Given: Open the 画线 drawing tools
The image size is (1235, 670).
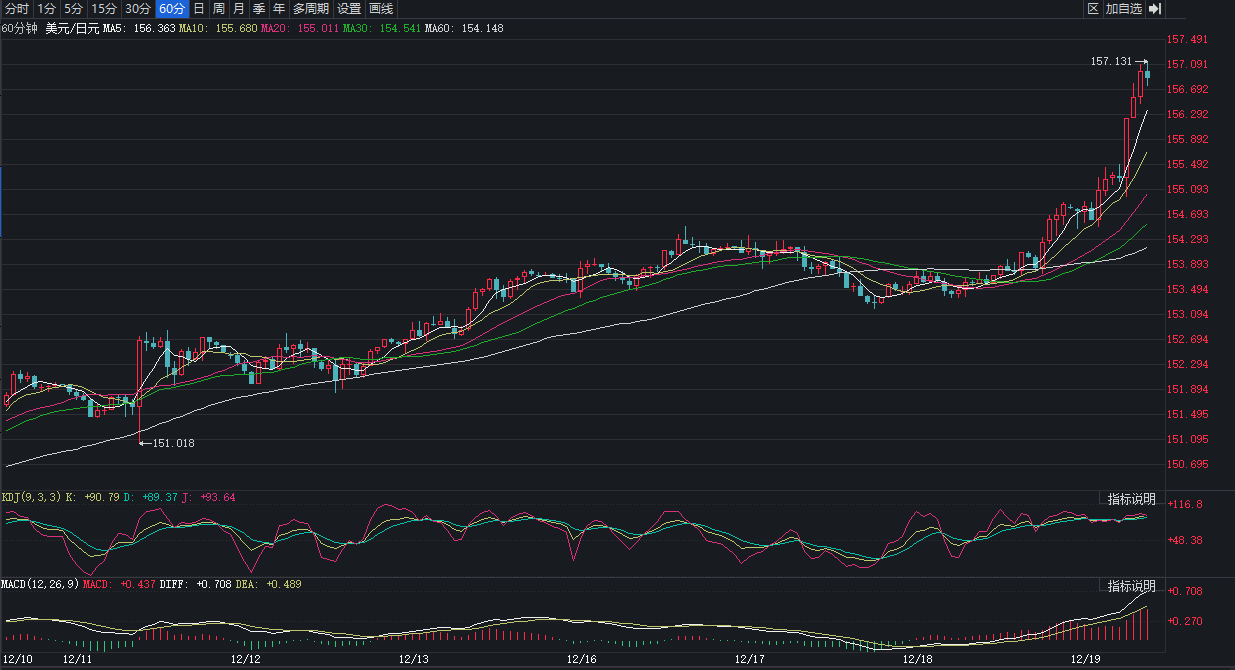Looking at the screenshot, I should [x=381, y=9].
